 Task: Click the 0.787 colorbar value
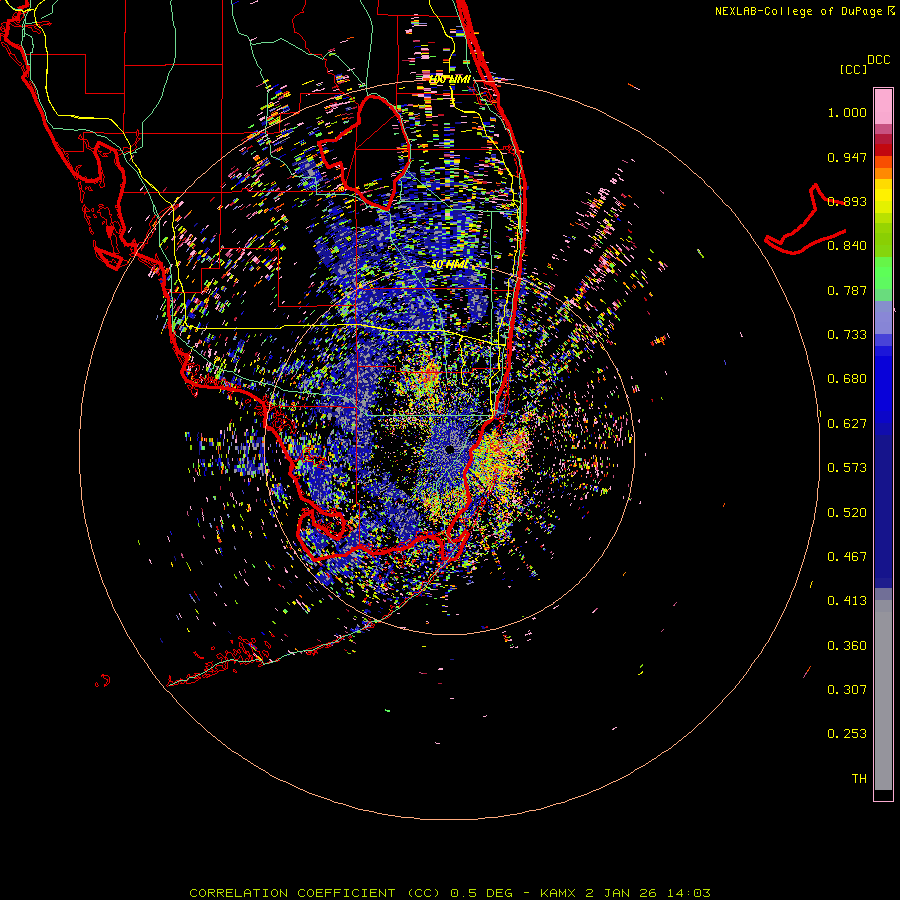coord(847,290)
